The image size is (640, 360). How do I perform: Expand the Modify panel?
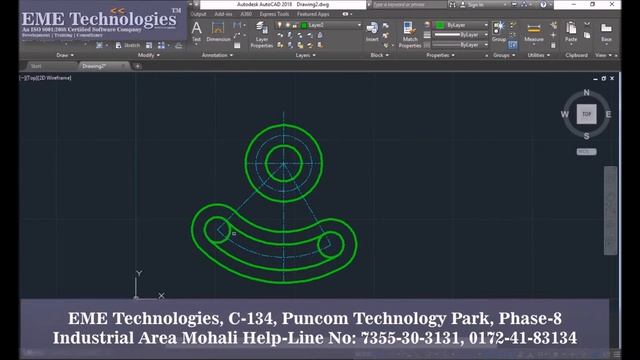(149, 55)
